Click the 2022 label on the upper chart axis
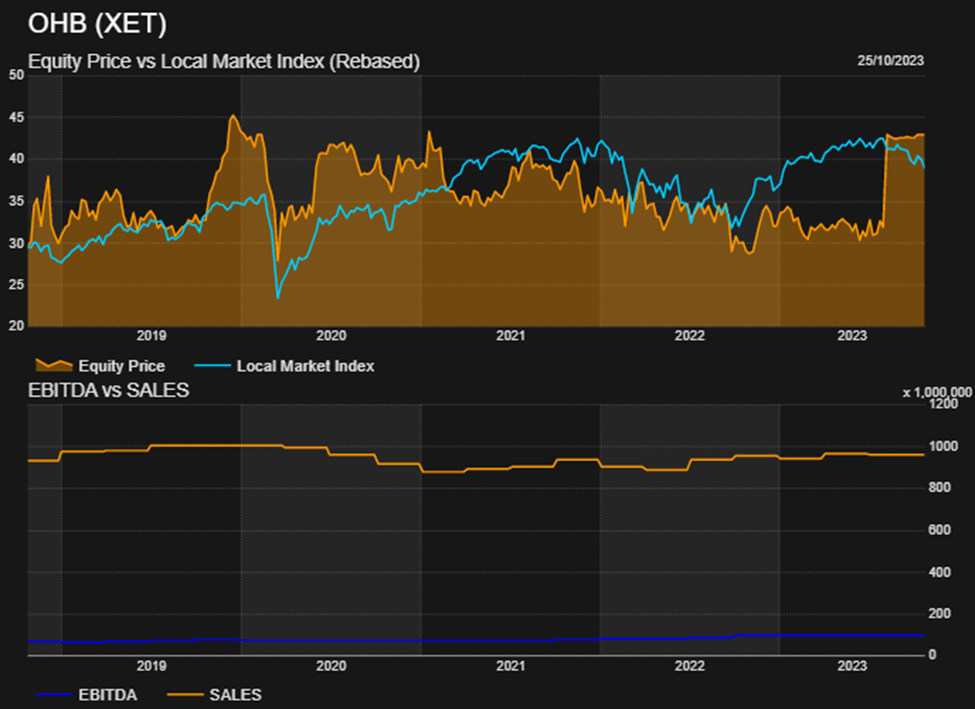 pyautogui.click(x=690, y=336)
